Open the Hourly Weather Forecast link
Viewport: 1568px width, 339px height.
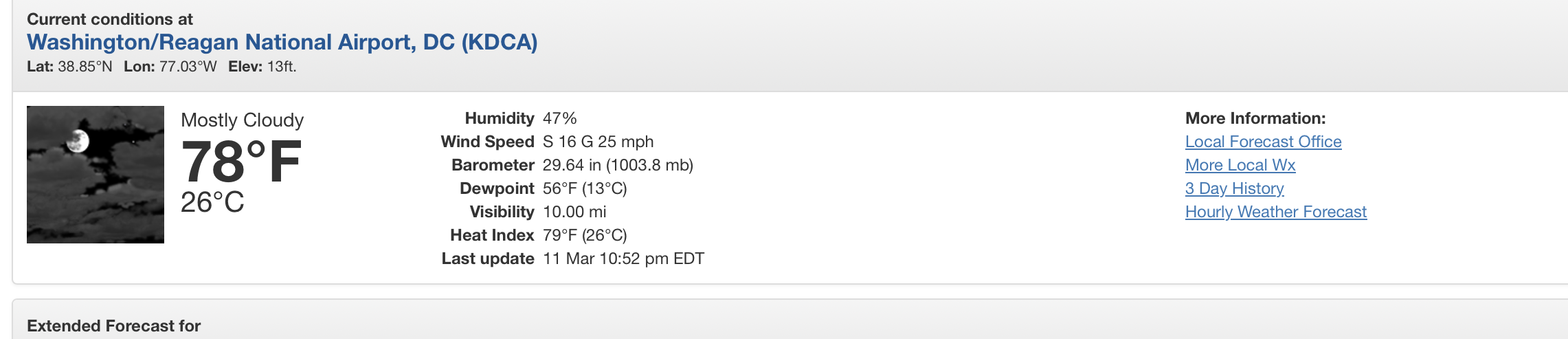(x=1275, y=212)
